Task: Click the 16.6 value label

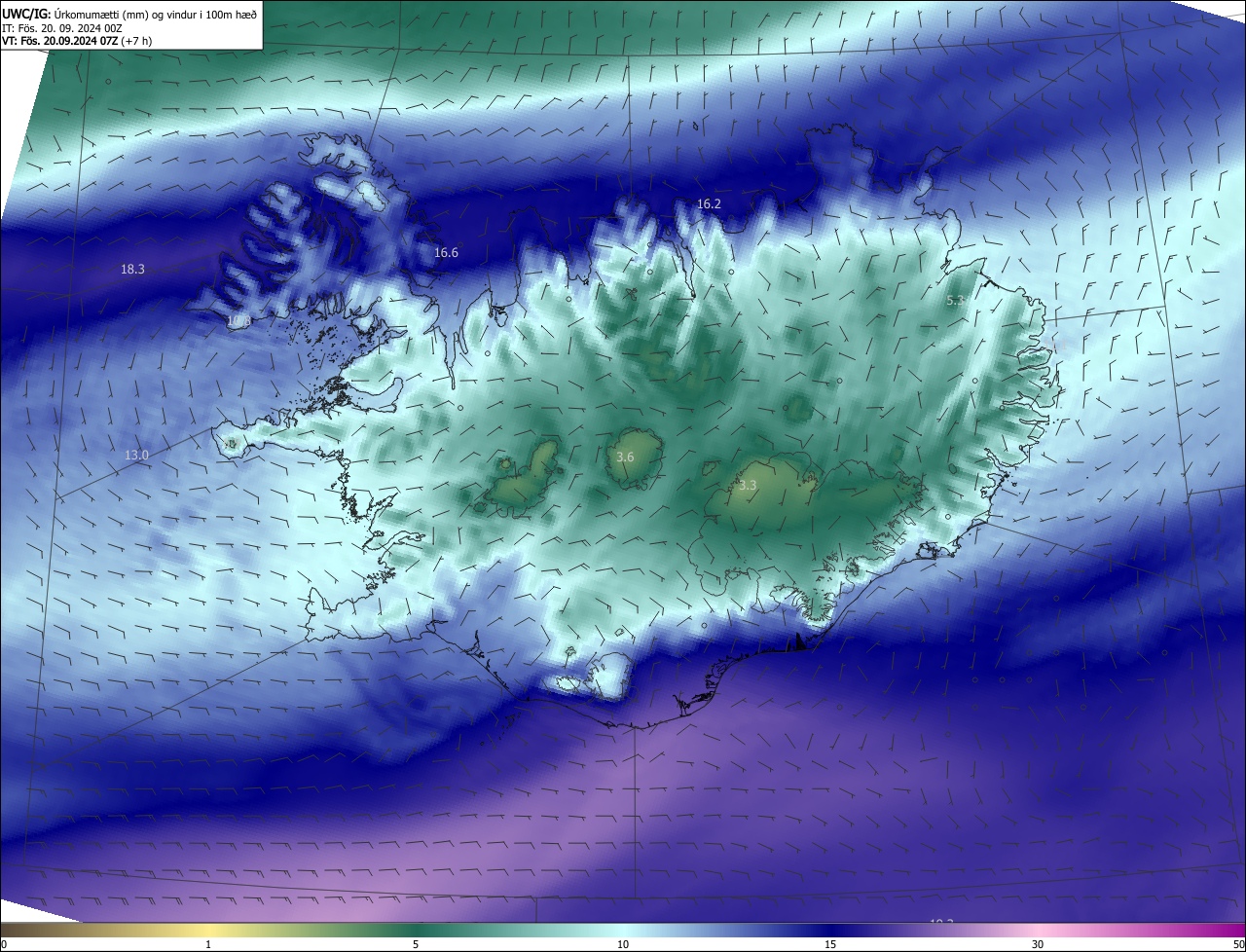Action: [x=446, y=253]
